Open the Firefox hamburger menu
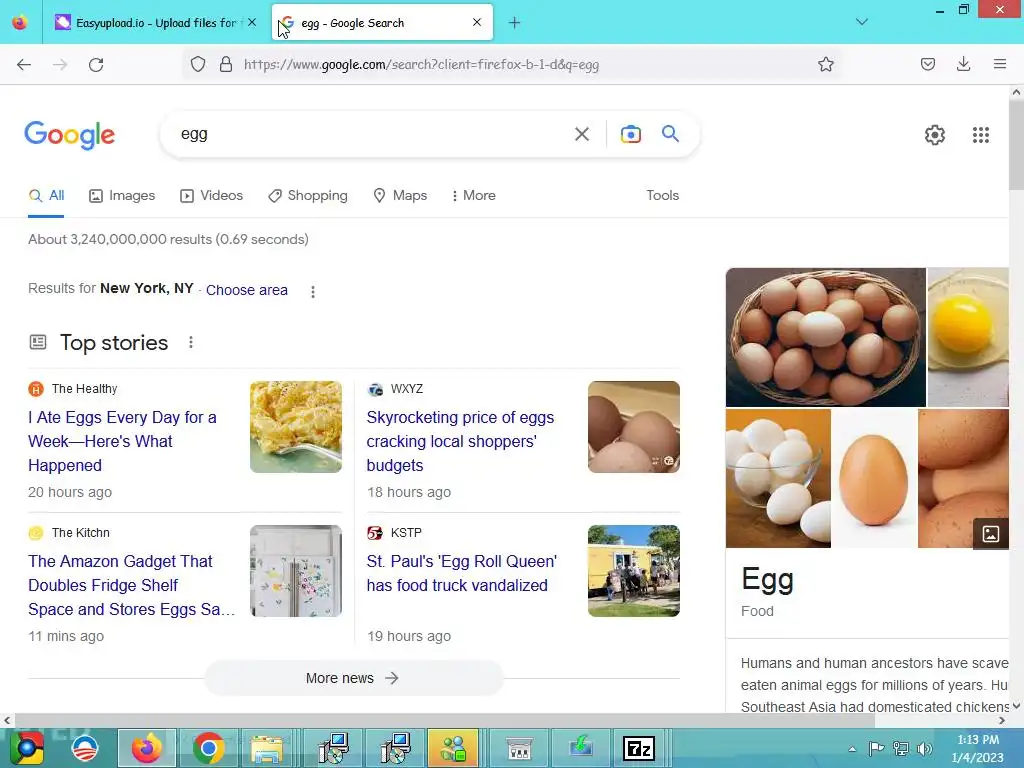This screenshot has height=768, width=1024. coord(999,64)
